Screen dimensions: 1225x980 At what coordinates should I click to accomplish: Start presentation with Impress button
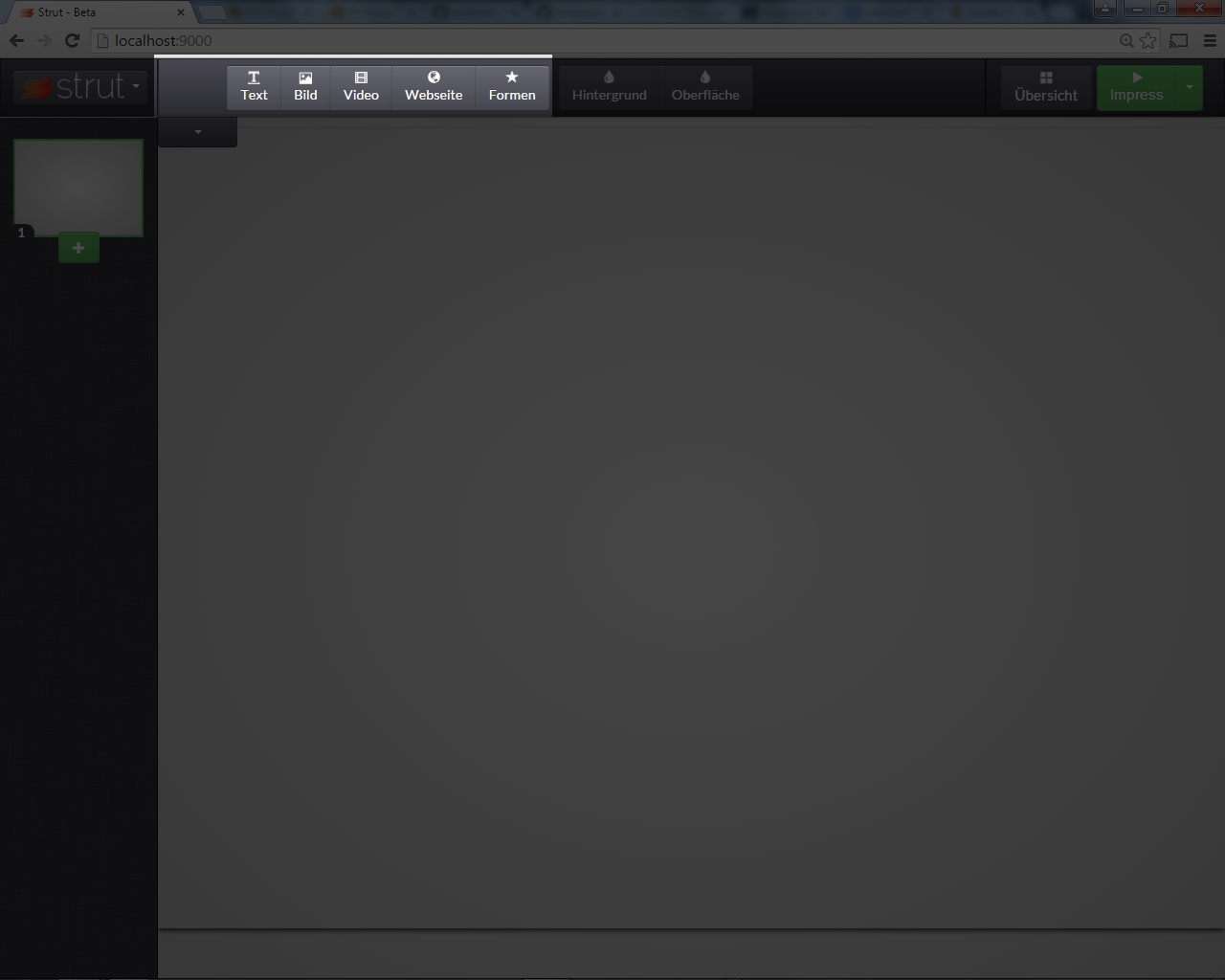pos(1136,87)
